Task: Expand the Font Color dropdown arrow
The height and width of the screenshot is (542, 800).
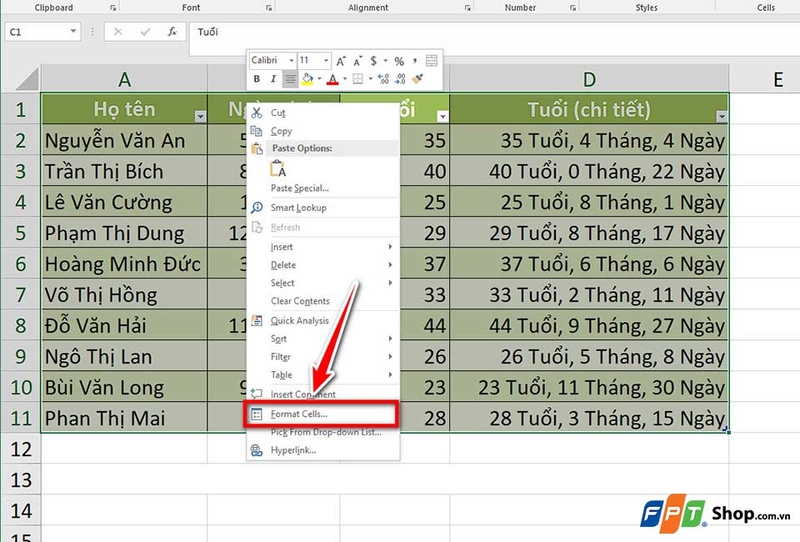Action: pyautogui.click(x=345, y=79)
